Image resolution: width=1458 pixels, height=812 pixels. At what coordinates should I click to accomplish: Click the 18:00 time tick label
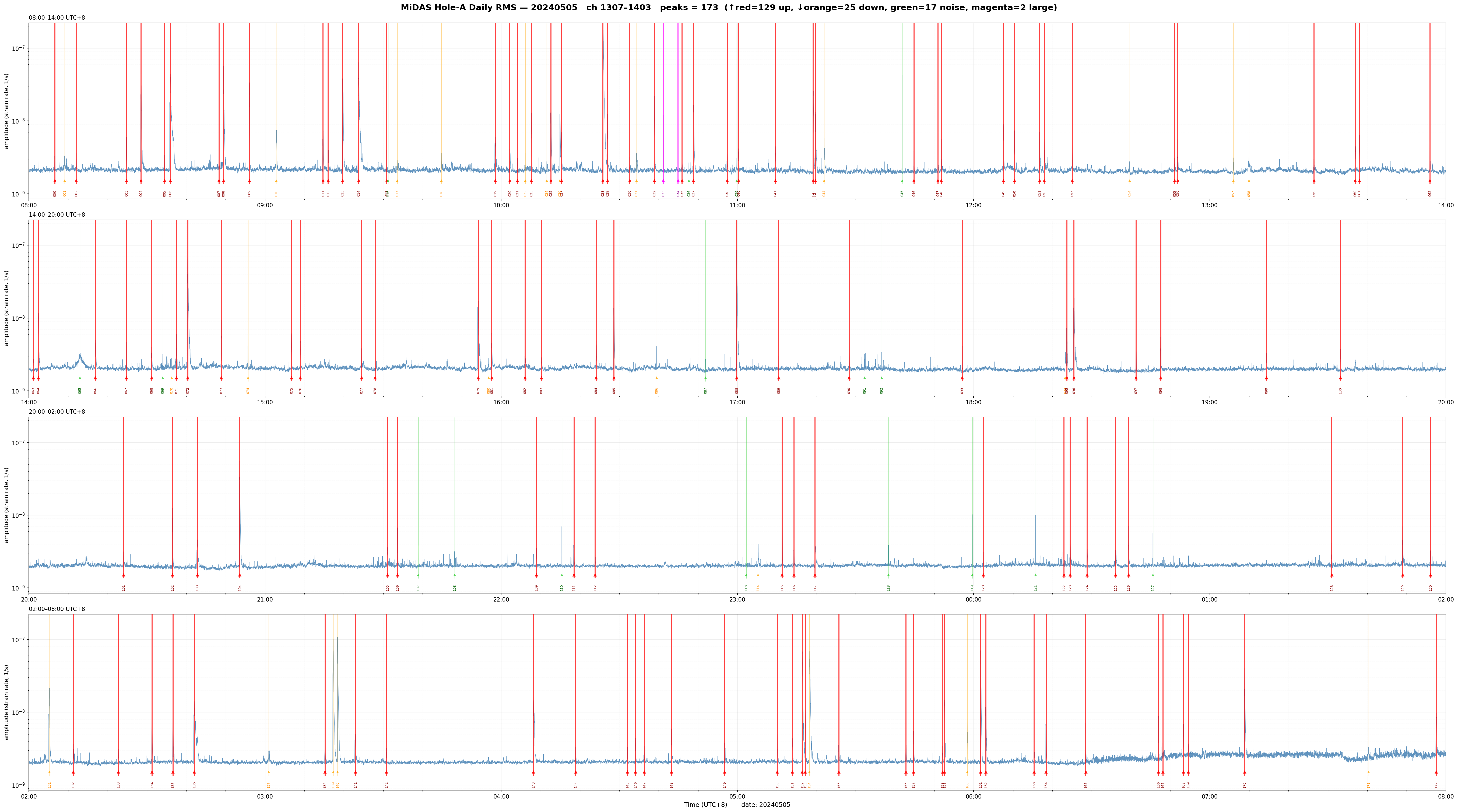point(974,402)
